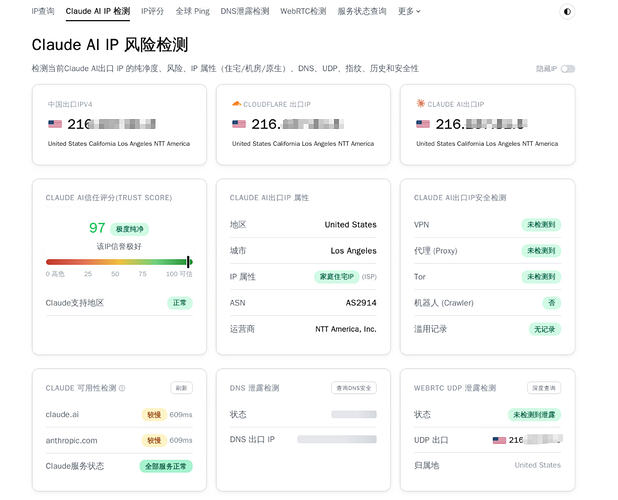The image size is (618, 500).
Task: Click the US flag beside UDP 出口
Action: [499, 440]
